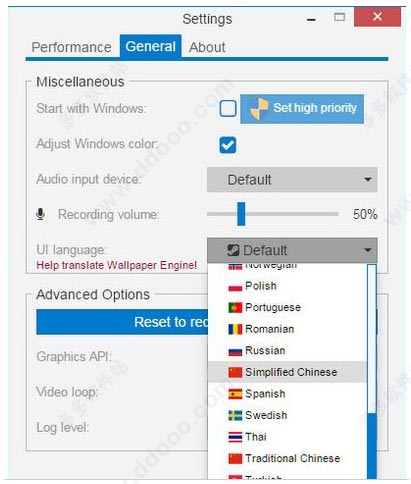411x484 pixels.
Task: Click the Polish flag icon
Action: [x=235, y=287]
